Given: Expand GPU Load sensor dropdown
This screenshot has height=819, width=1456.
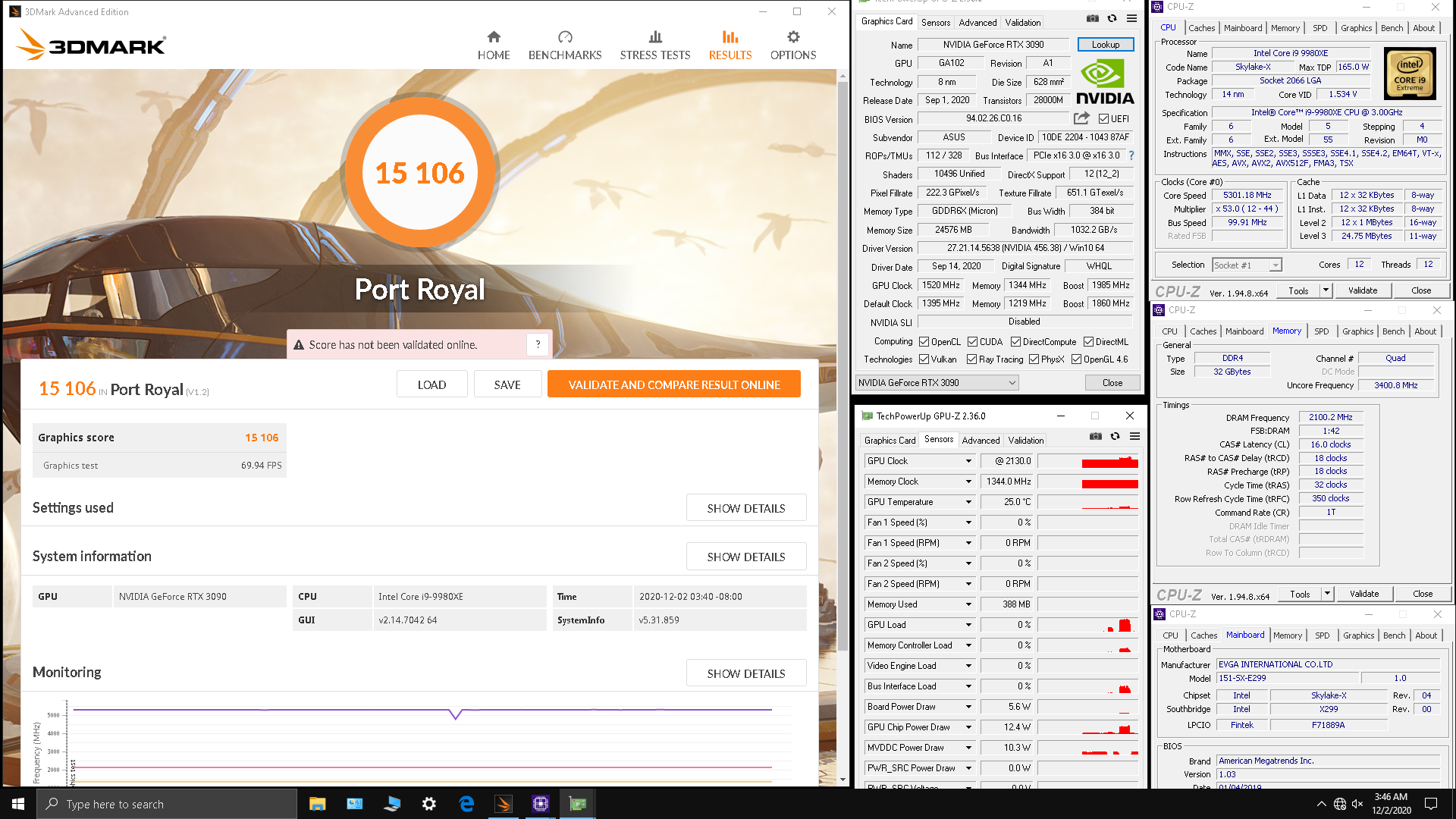Looking at the screenshot, I should 968,625.
